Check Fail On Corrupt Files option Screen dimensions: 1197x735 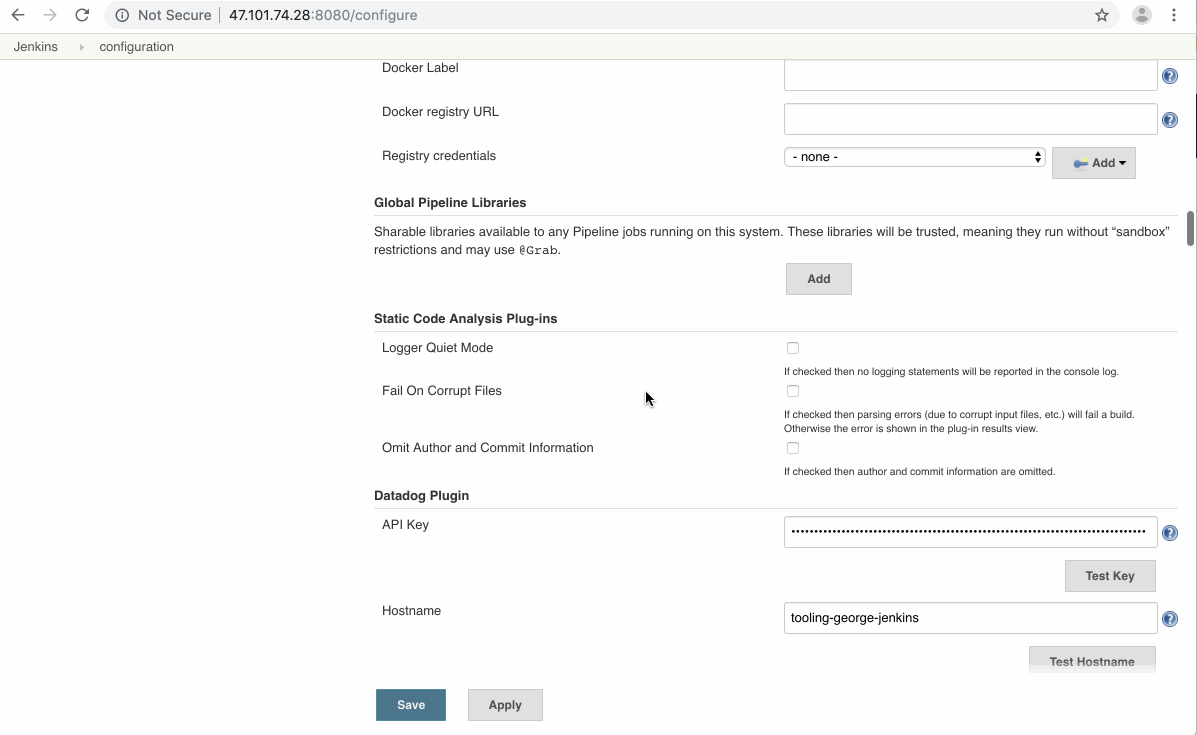pos(793,391)
